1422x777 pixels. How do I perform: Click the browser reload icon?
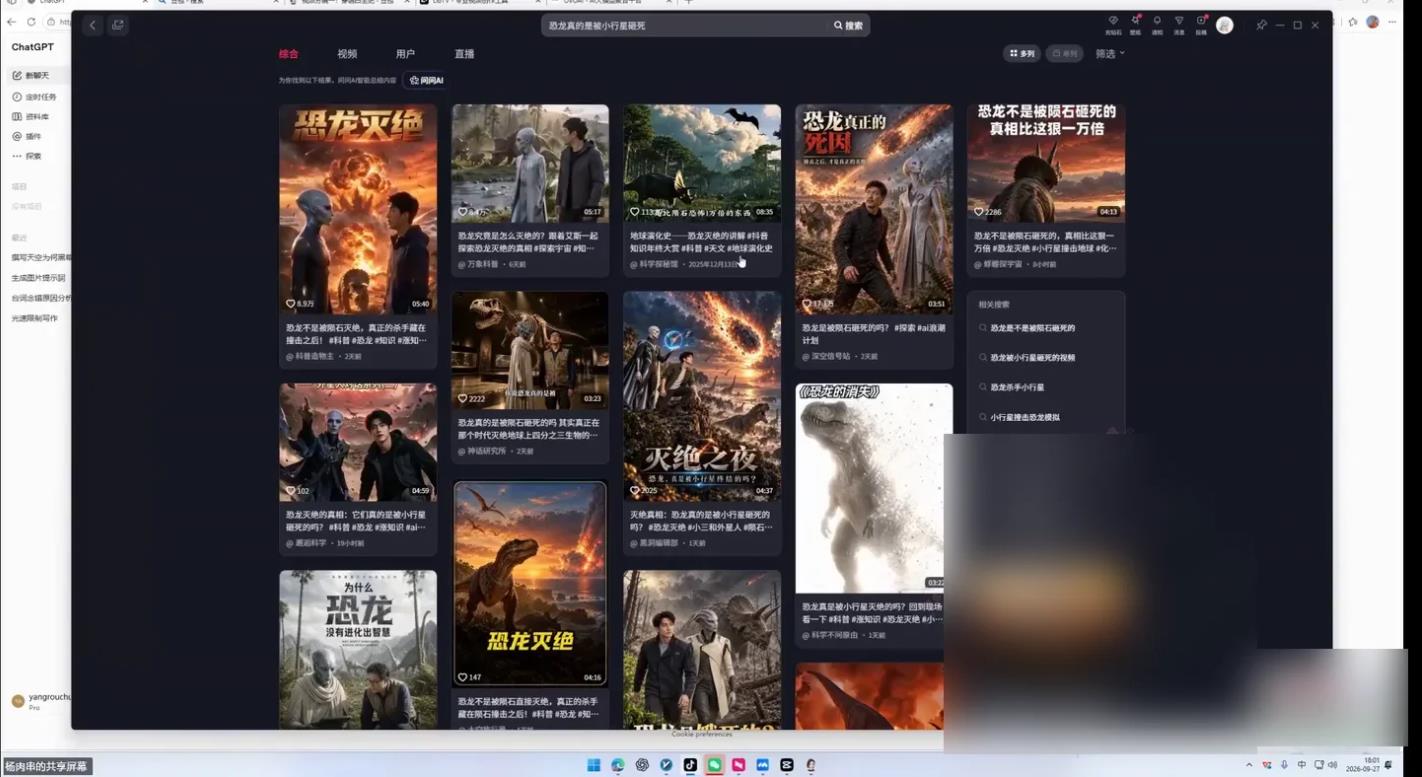[x=31, y=21]
